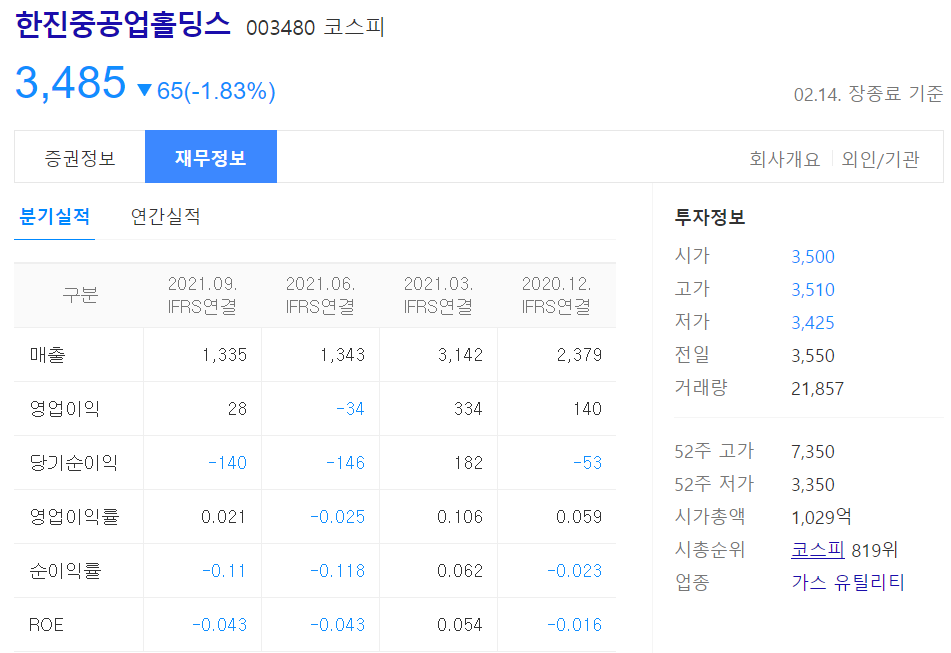Click 순이익률 value -0.11
This screenshot has height=653, width=951.
[x=224, y=571]
